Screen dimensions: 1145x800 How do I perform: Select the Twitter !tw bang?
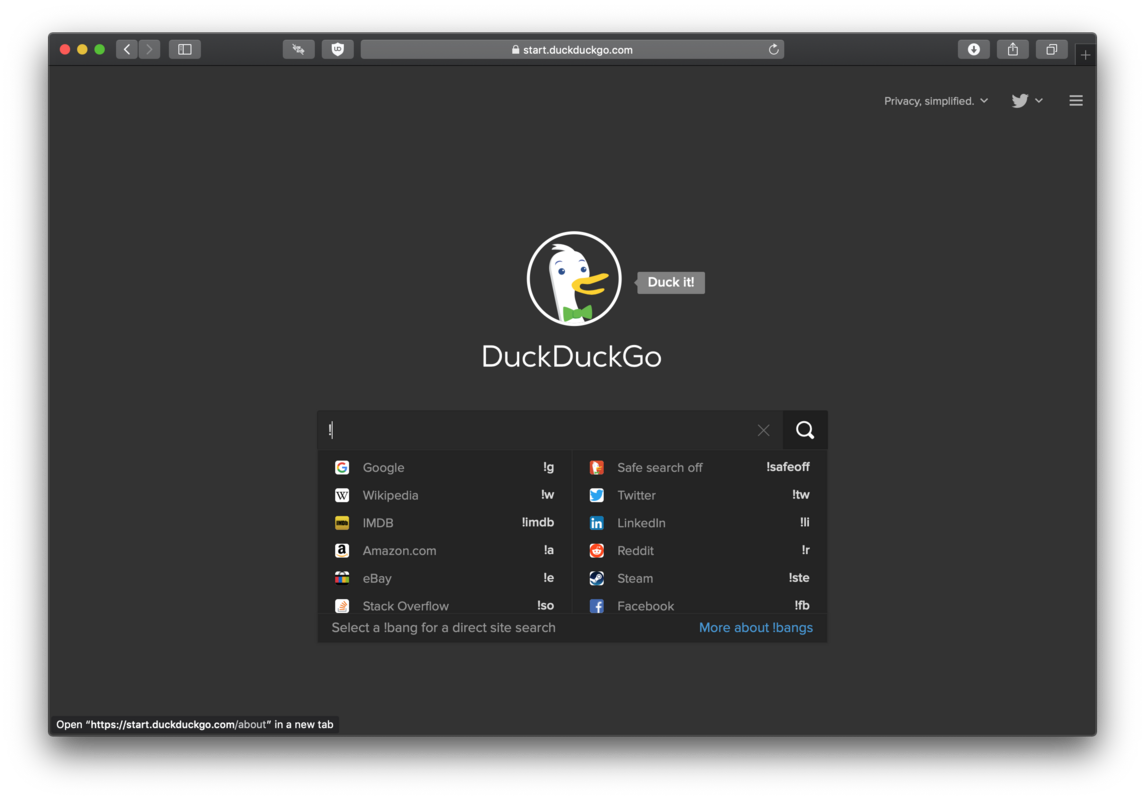click(700, 495)
